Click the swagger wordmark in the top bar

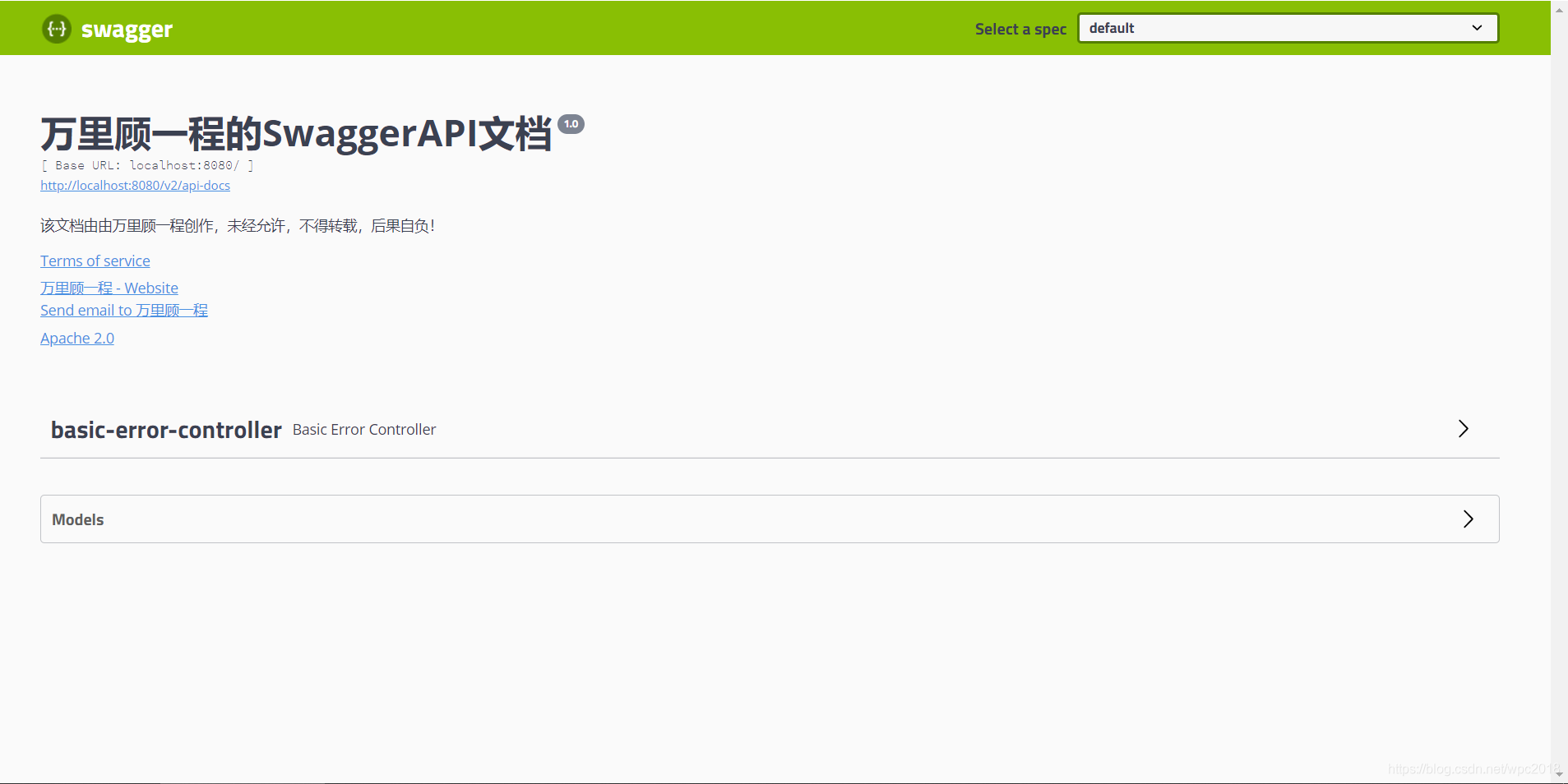click(126, 29)
